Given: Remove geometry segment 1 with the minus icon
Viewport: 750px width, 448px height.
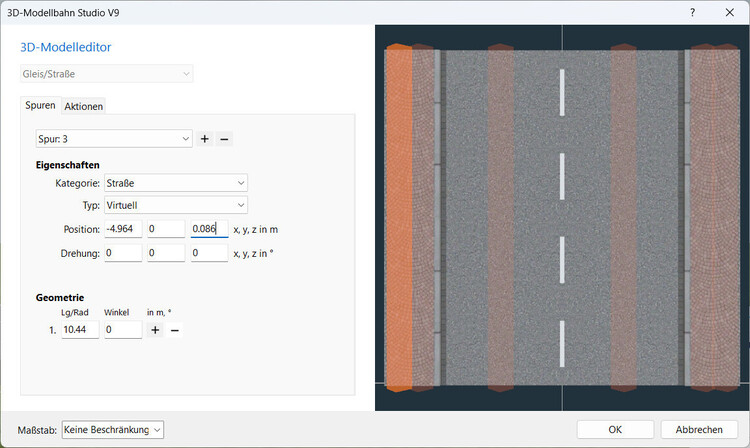Looking at the screenshot, I should 175,330.
